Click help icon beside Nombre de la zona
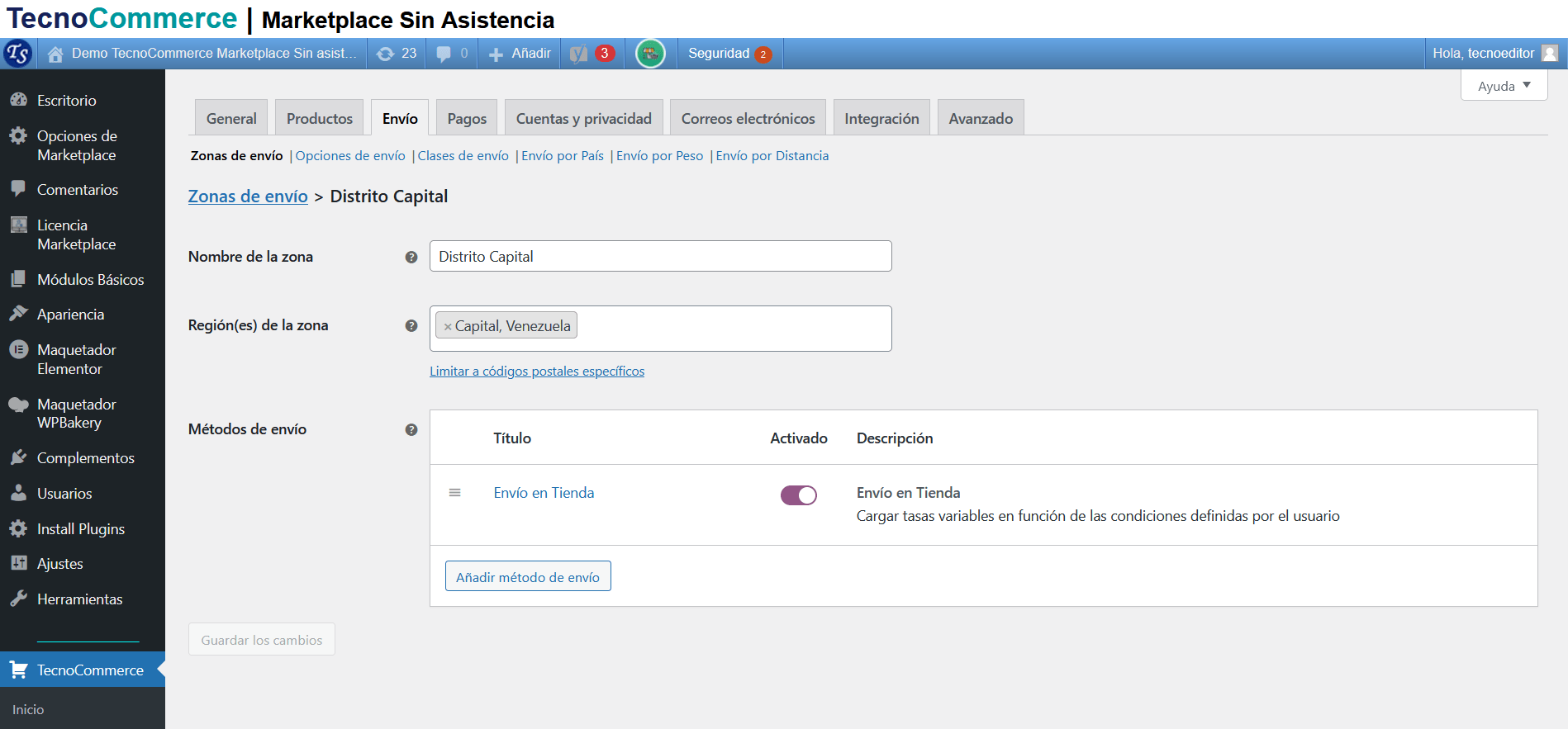Image resolution: width=1568 pixels, height=729 pixels. (x=411, y=257)
